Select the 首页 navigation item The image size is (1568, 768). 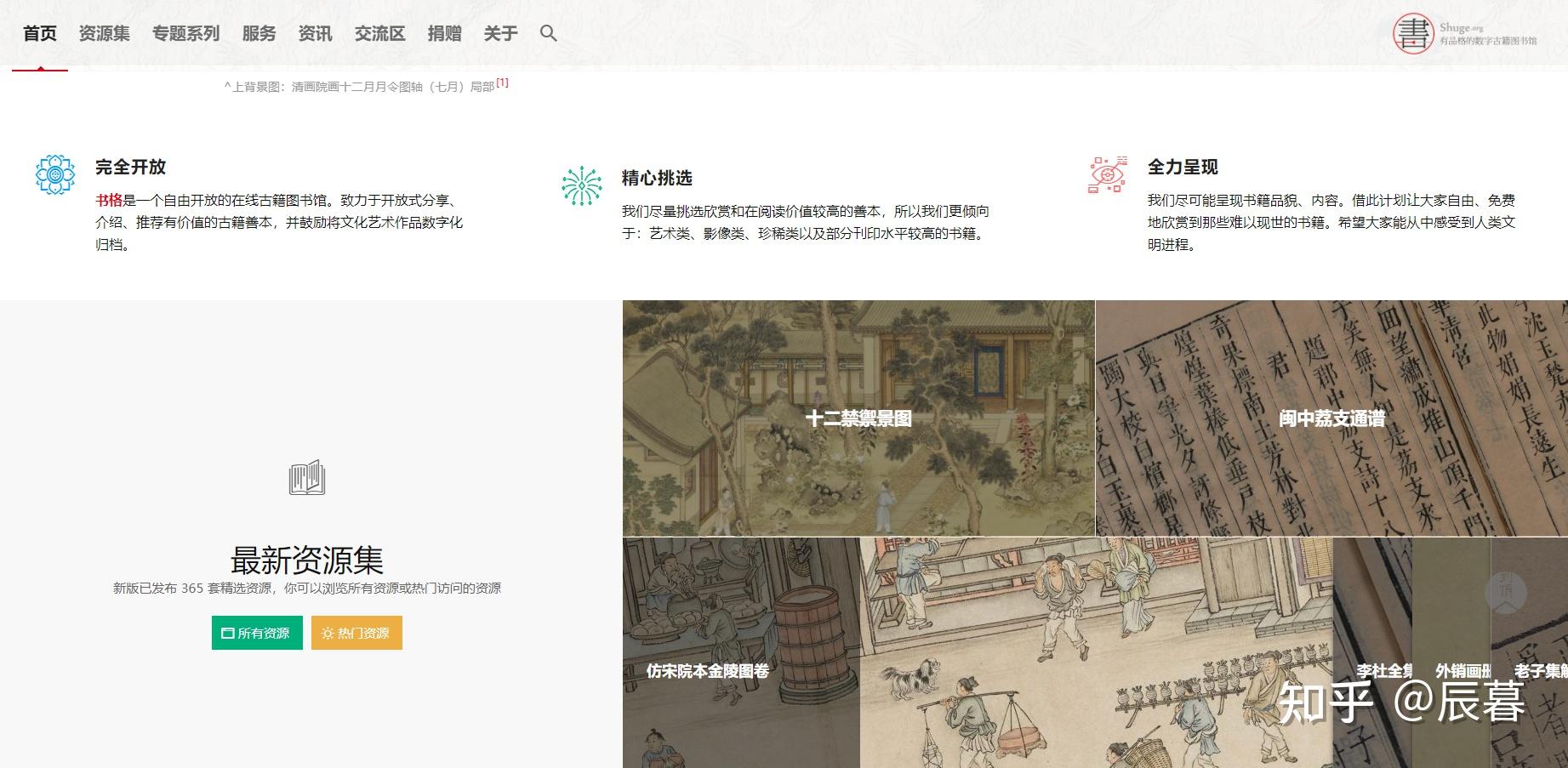[x=41, y=33]
